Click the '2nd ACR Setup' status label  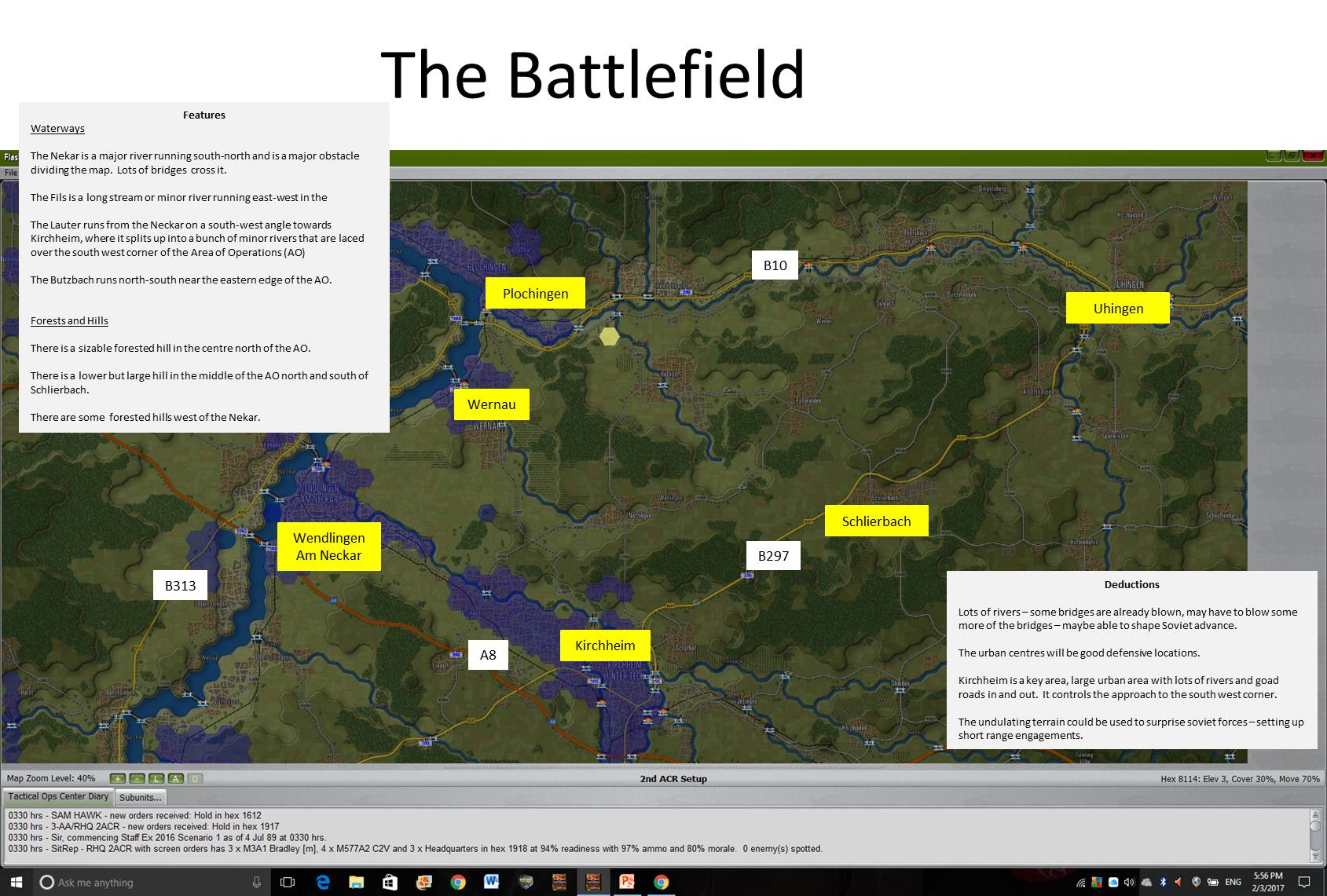pyautogui.click(x=673, y=779)
